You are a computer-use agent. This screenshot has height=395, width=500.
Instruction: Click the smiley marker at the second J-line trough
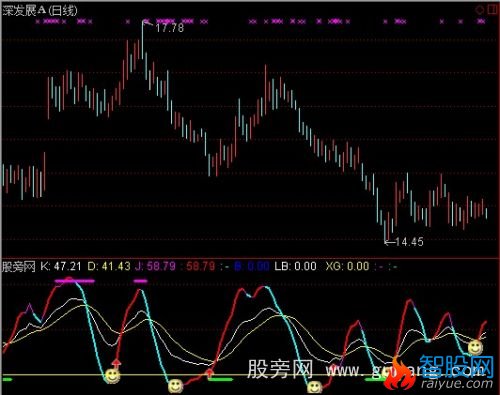175,386
